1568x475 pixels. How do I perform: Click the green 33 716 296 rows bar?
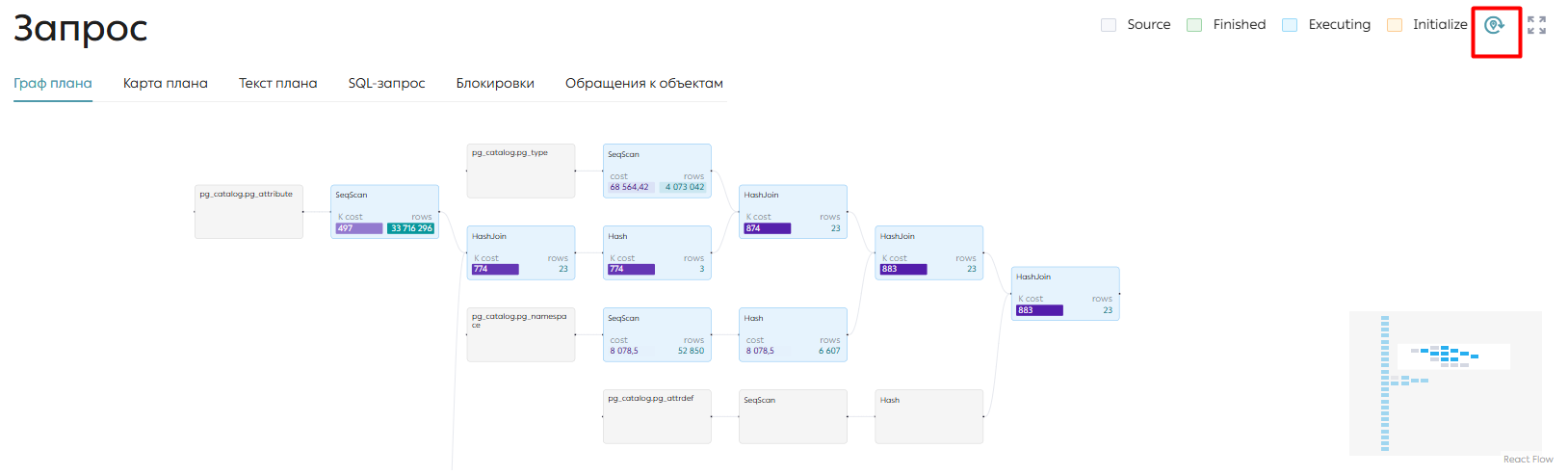[411, 228]
